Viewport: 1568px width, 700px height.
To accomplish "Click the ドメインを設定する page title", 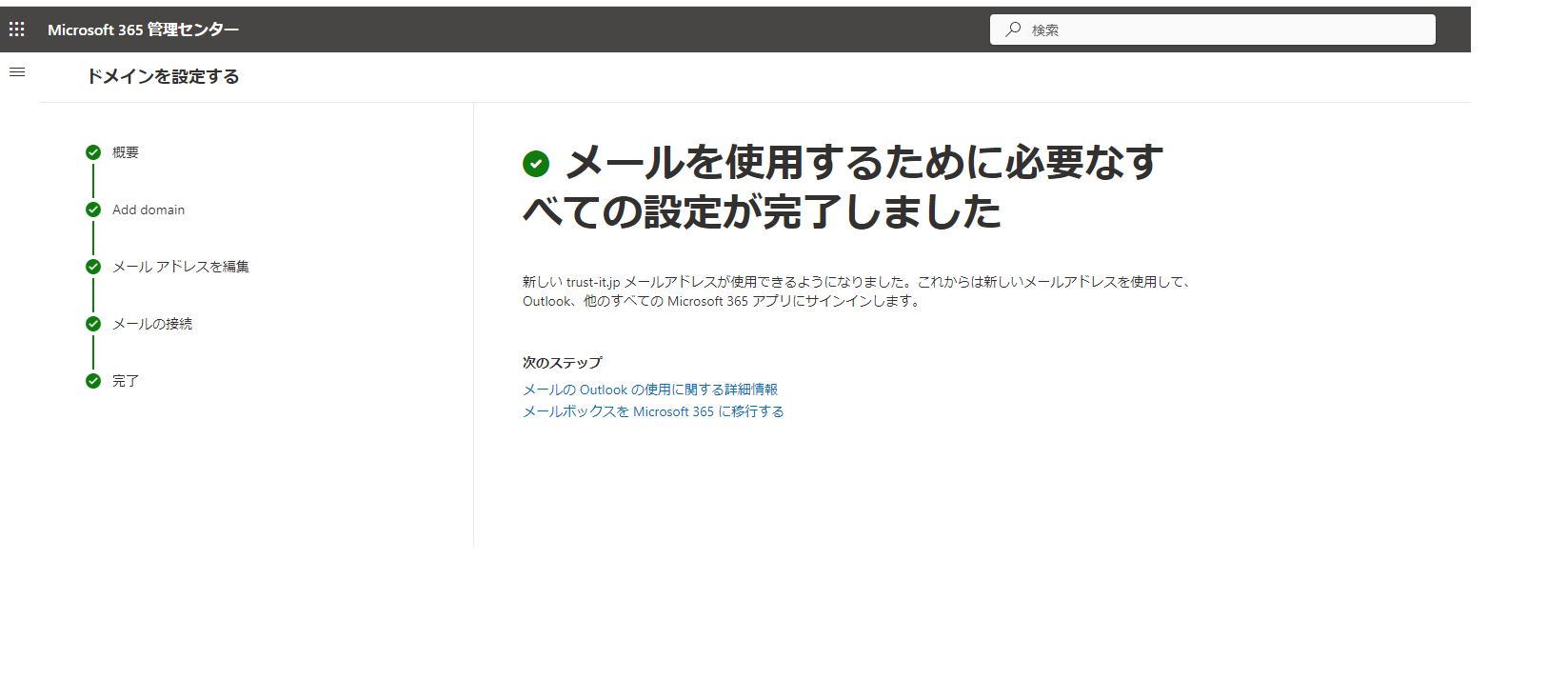I will [x=163, y=76].
